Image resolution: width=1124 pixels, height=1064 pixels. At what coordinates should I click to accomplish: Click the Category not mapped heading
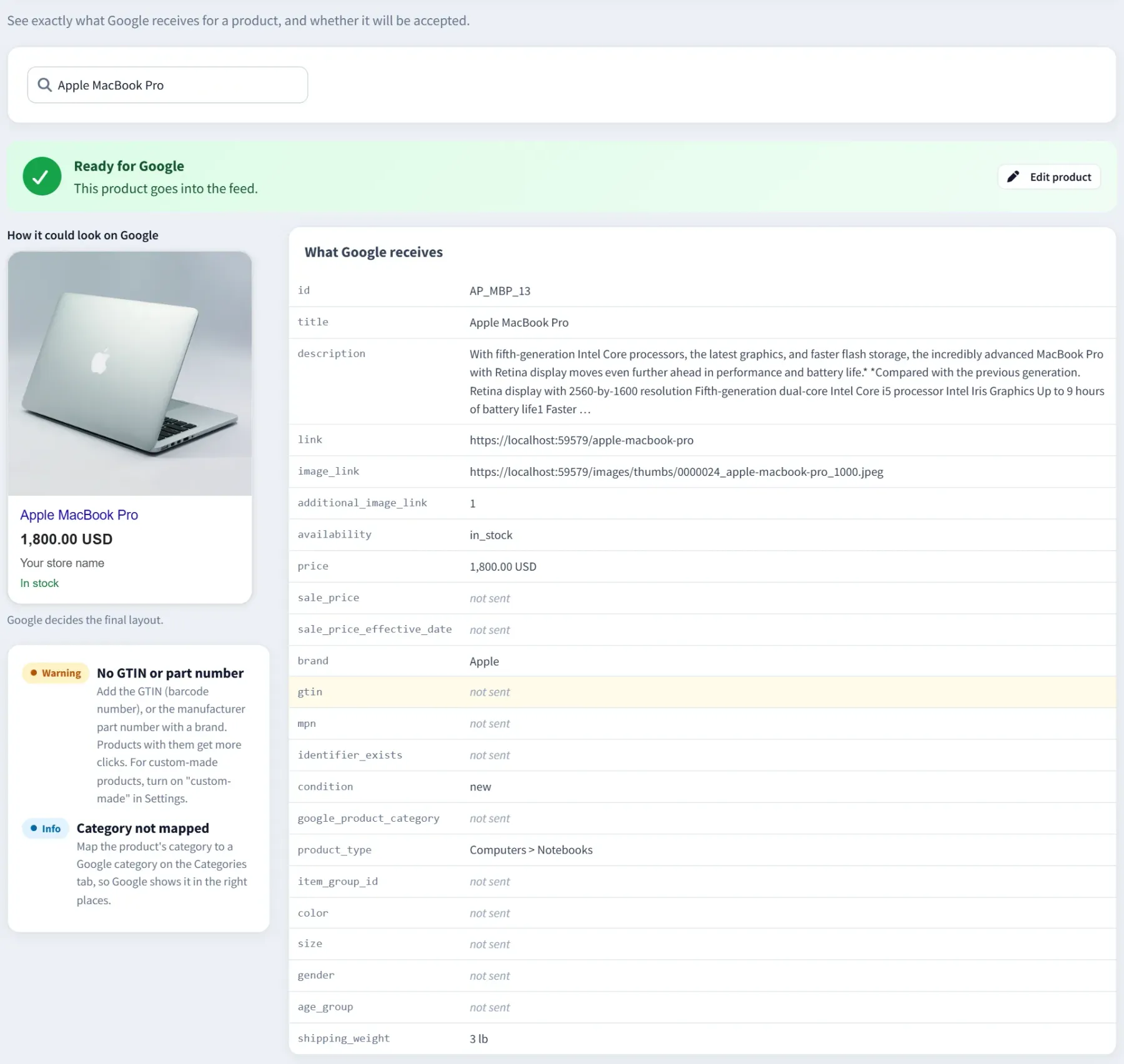[142, 828]
